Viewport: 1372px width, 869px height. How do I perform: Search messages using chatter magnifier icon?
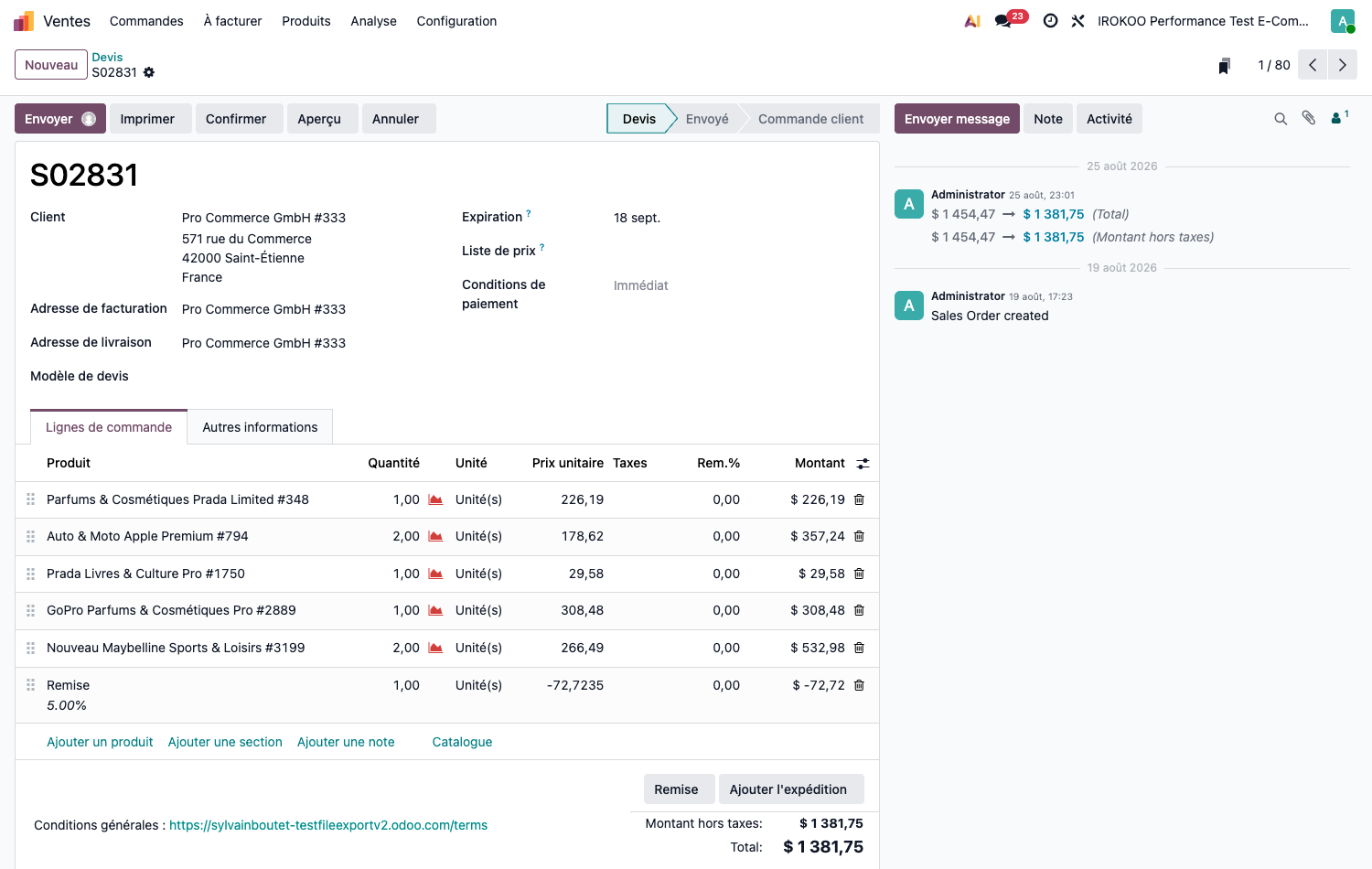(1281, 119)
